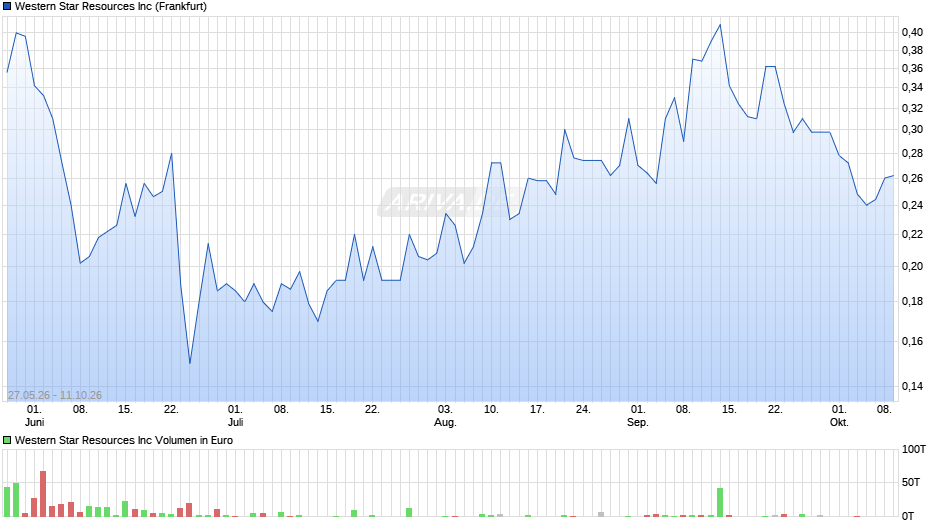
Task: Click the 0,30 price axis label
Action: pyautogui.click(x=912, y=130)
